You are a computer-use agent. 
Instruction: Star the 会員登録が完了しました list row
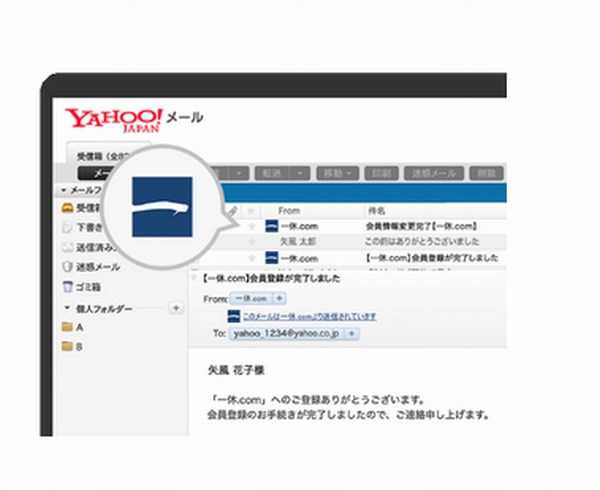[x=251, y=258]
